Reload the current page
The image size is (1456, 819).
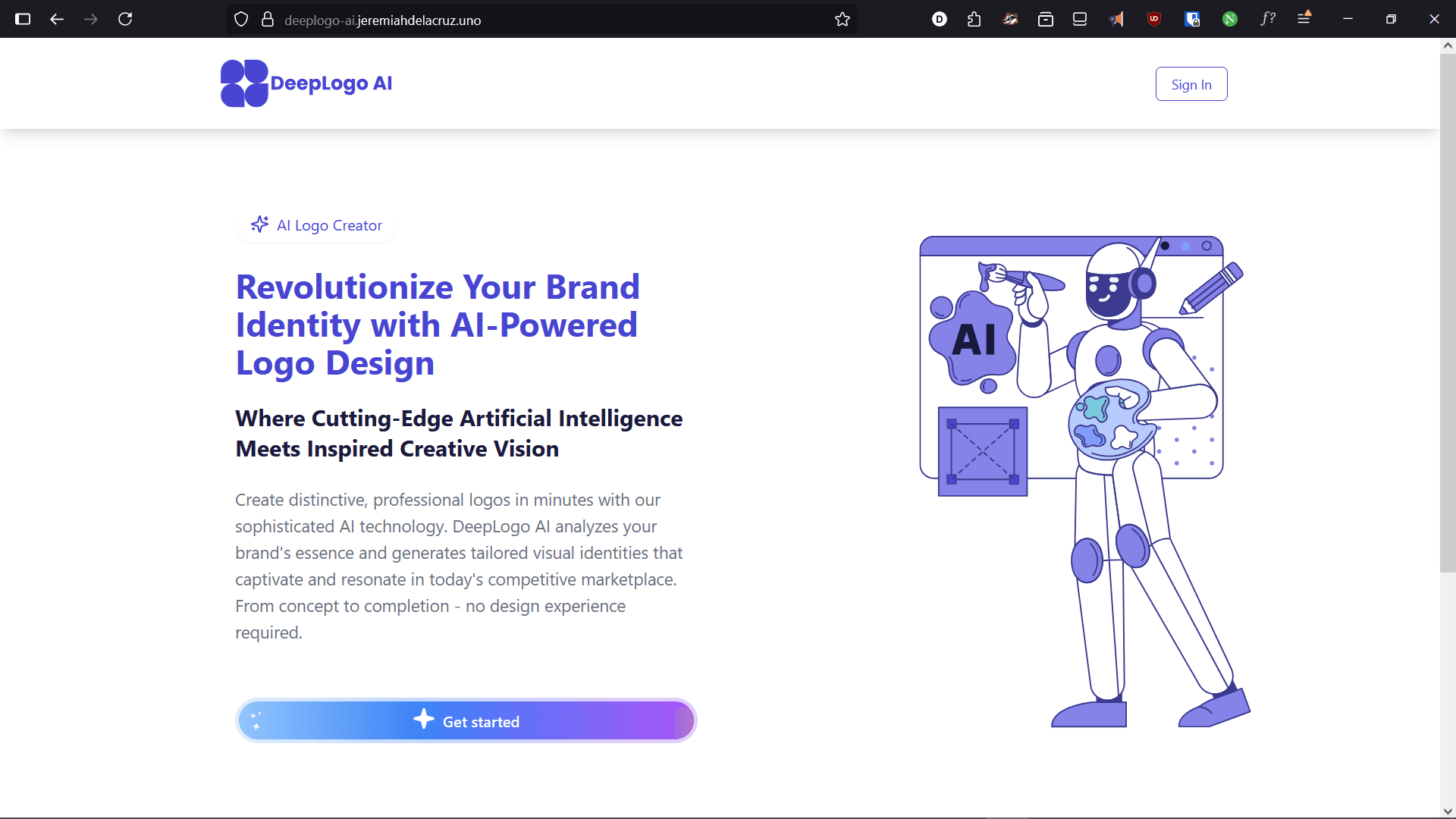pyautogui.click(x=126, y=19)
